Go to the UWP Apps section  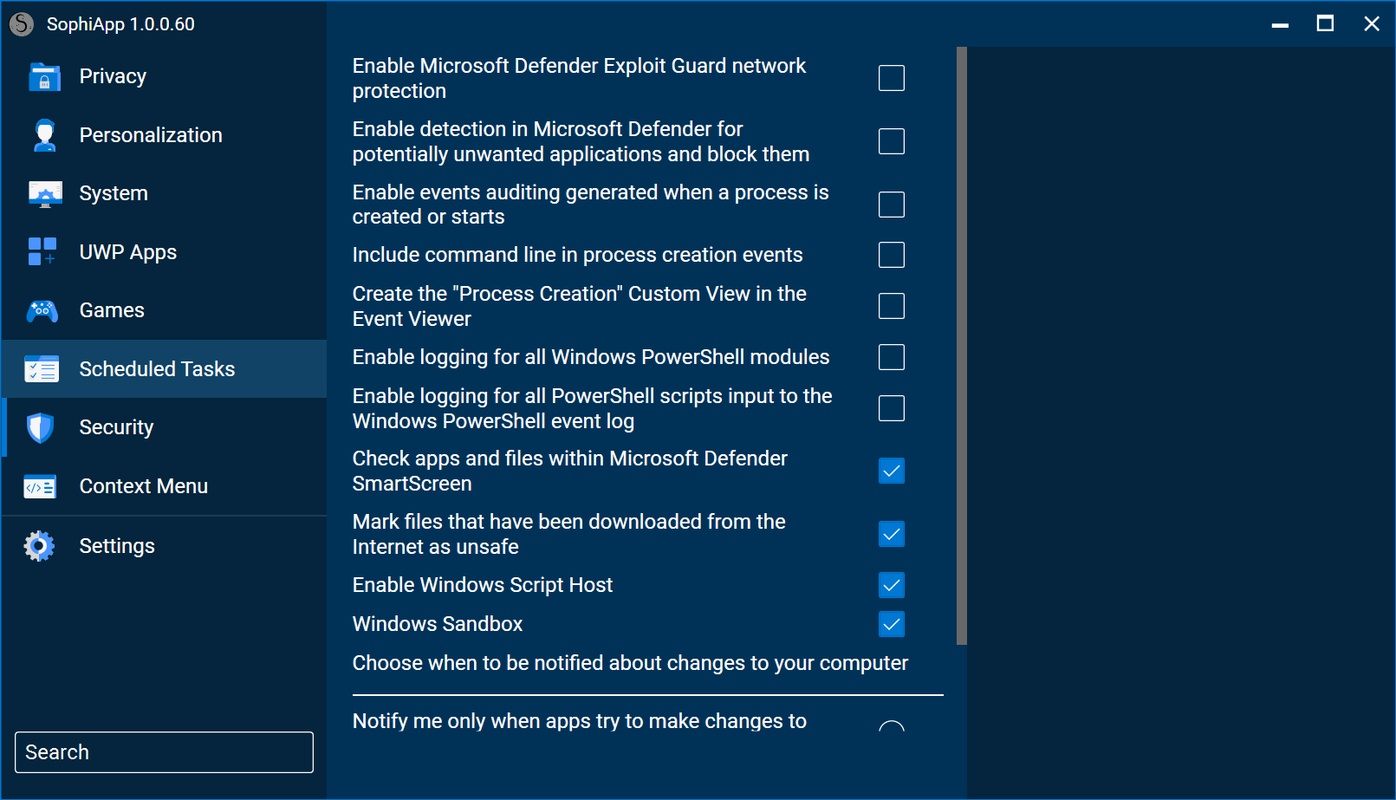click(x=128, y=252)
